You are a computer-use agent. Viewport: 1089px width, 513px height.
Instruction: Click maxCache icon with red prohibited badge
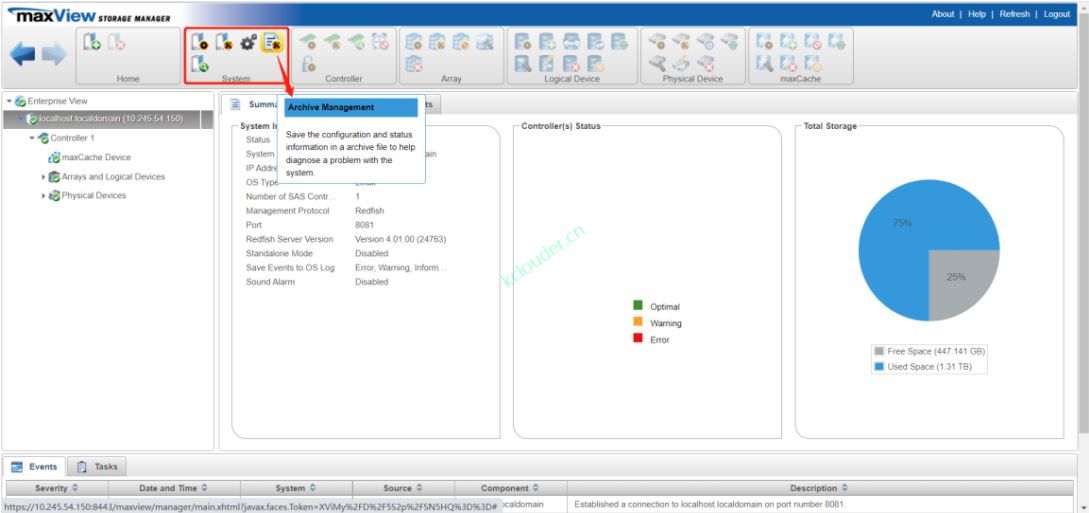(x=812, y=42)
